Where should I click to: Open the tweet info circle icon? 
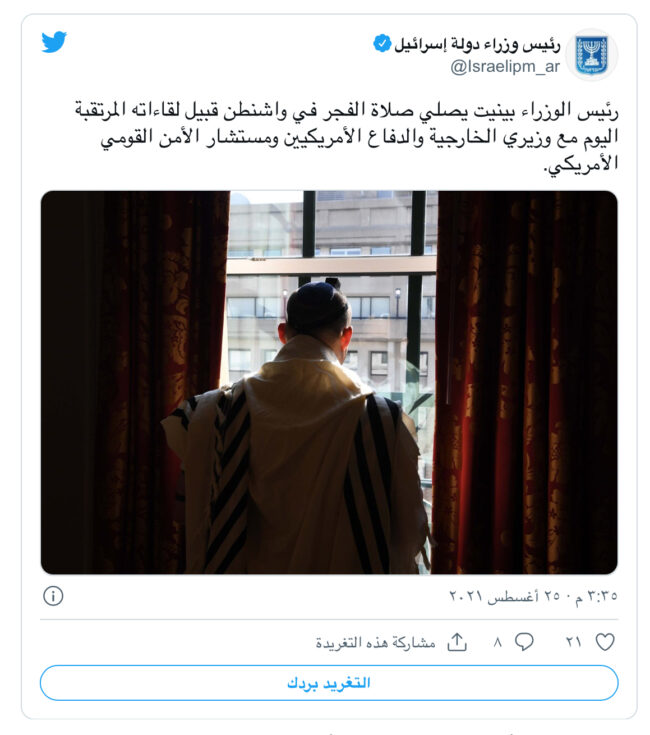53,596
